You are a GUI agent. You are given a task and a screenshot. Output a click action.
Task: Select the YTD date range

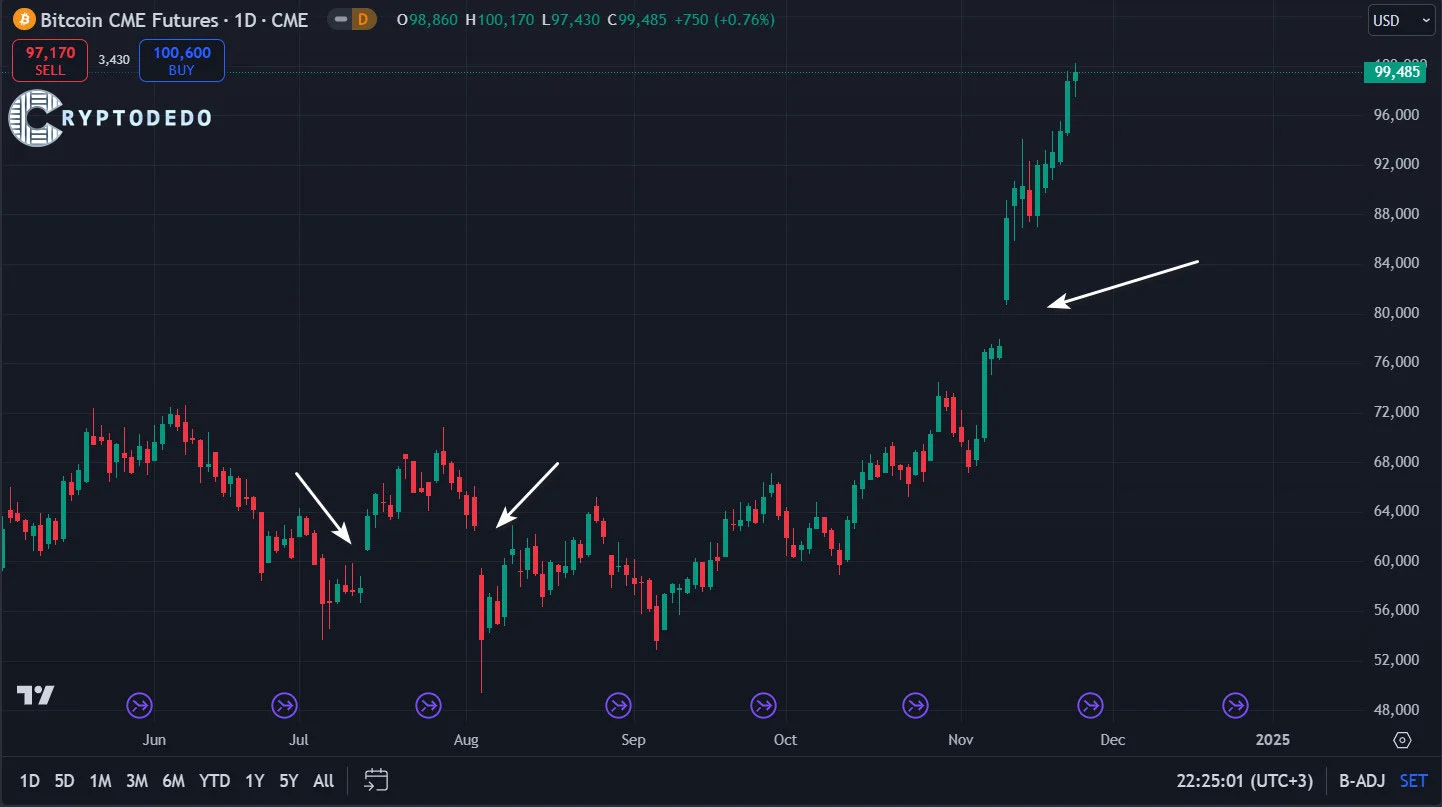pos(214,781)
